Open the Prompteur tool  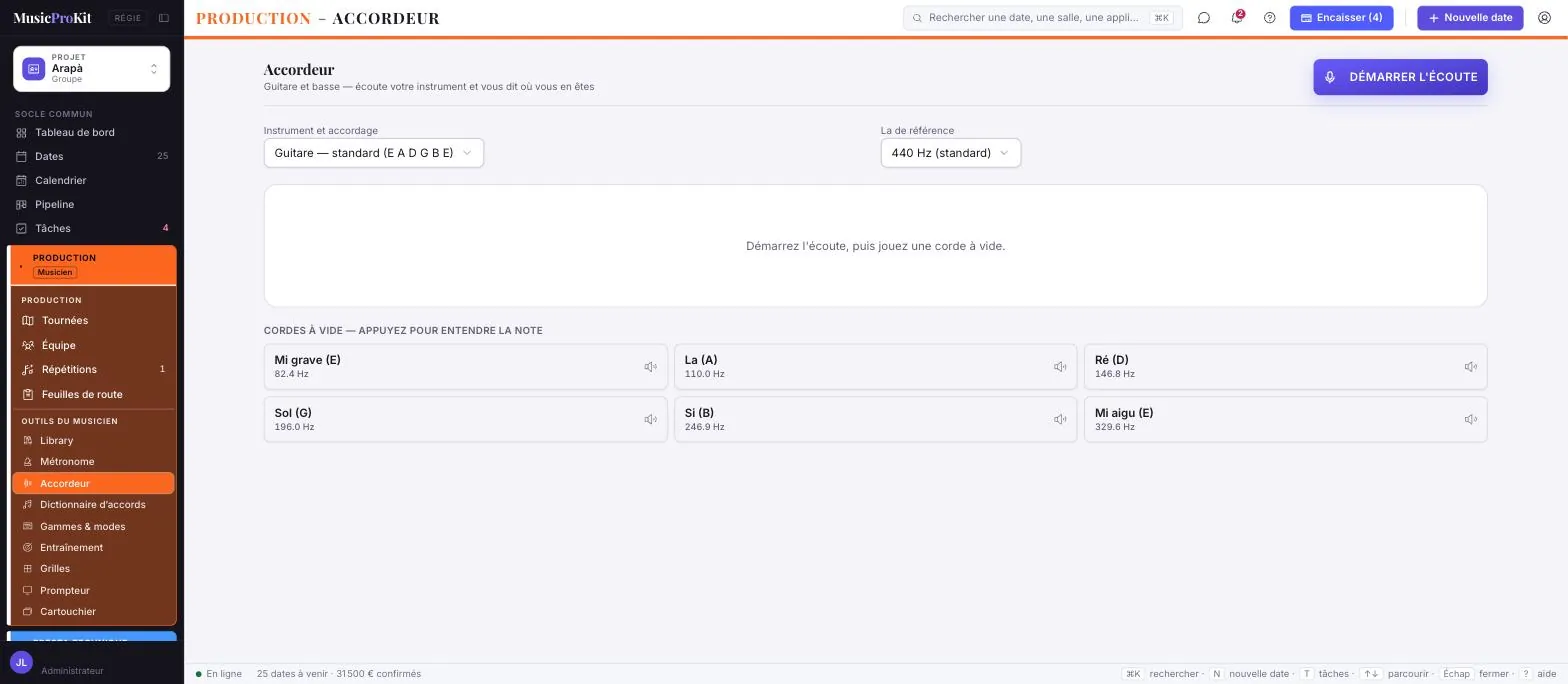[x=94, y=590]
